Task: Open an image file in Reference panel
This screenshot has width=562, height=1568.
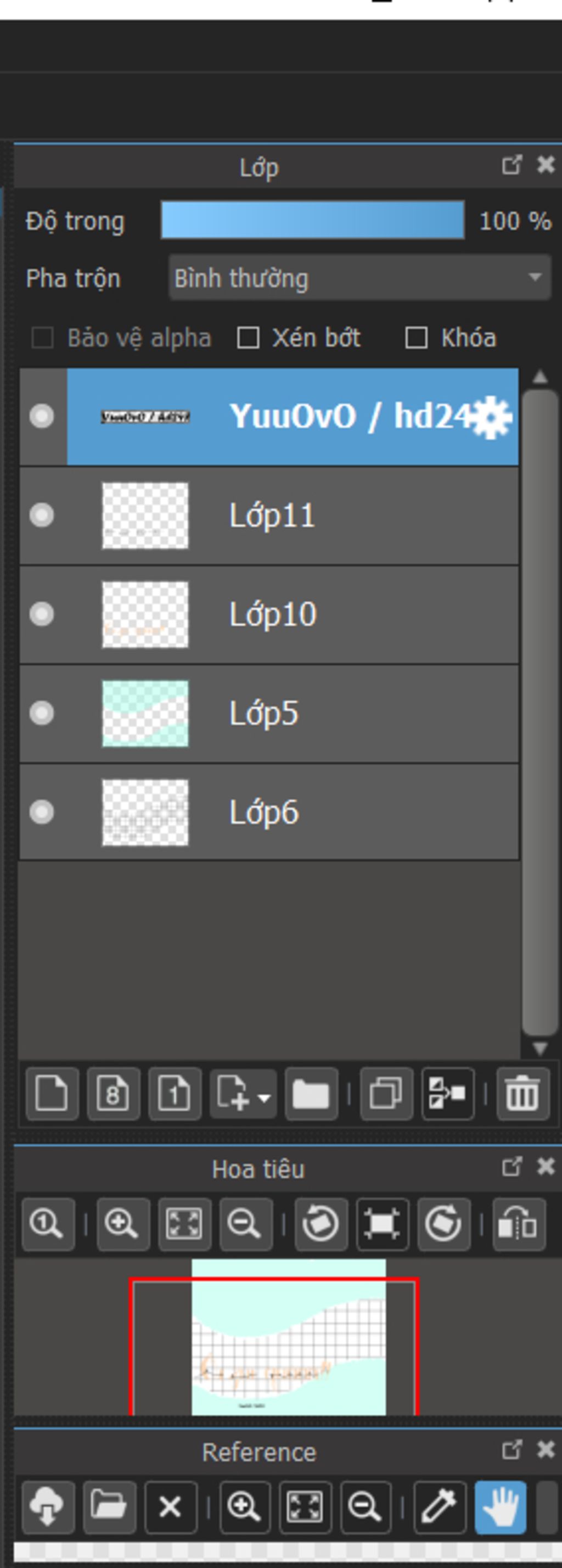Action: point(109,1507)
